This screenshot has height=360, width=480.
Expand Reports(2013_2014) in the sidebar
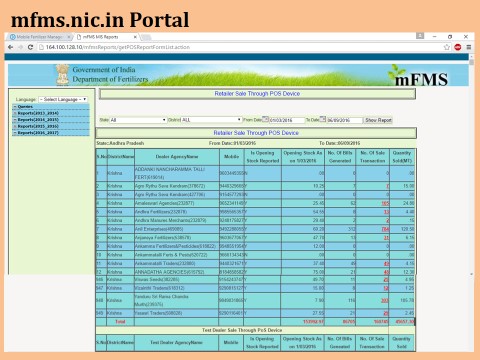(51, 113)
